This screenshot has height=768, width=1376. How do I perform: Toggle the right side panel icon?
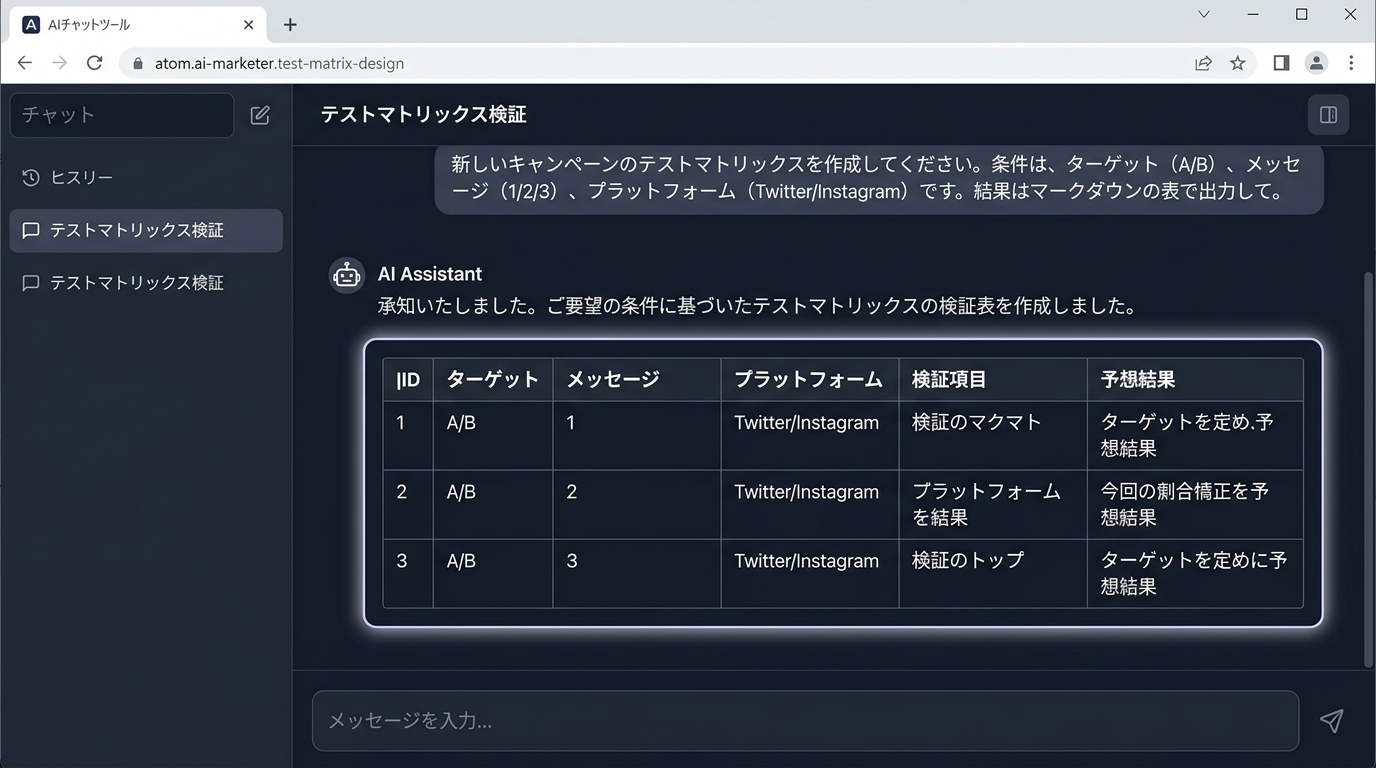click(x=1328, y=115)
